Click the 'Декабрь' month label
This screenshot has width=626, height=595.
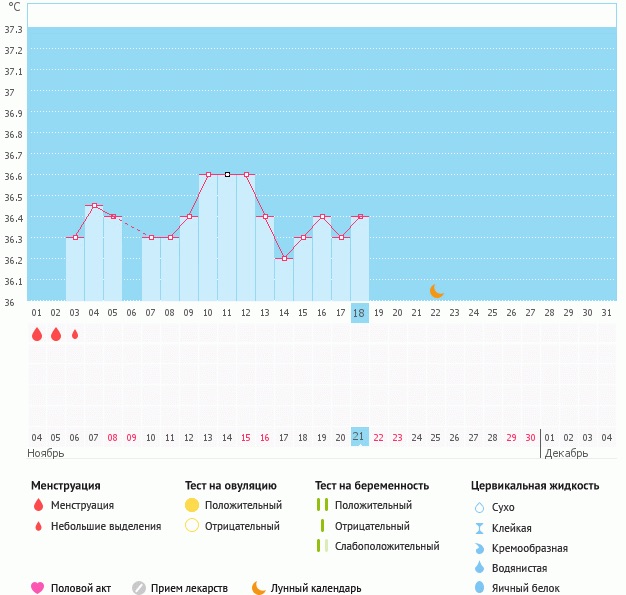566,453
